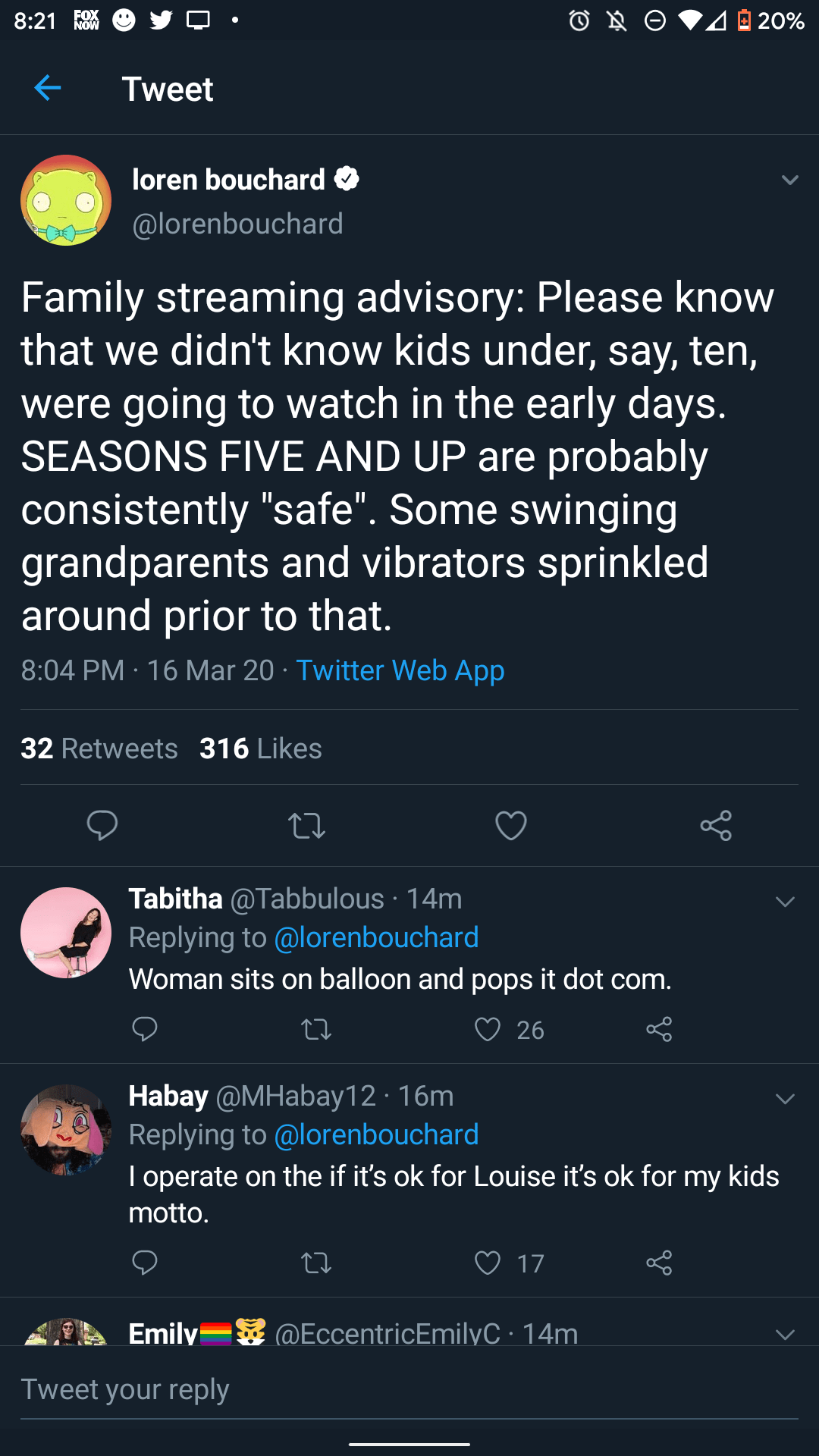
Task: Share Tabitha's reply
Action: [x=659, y=1029]
